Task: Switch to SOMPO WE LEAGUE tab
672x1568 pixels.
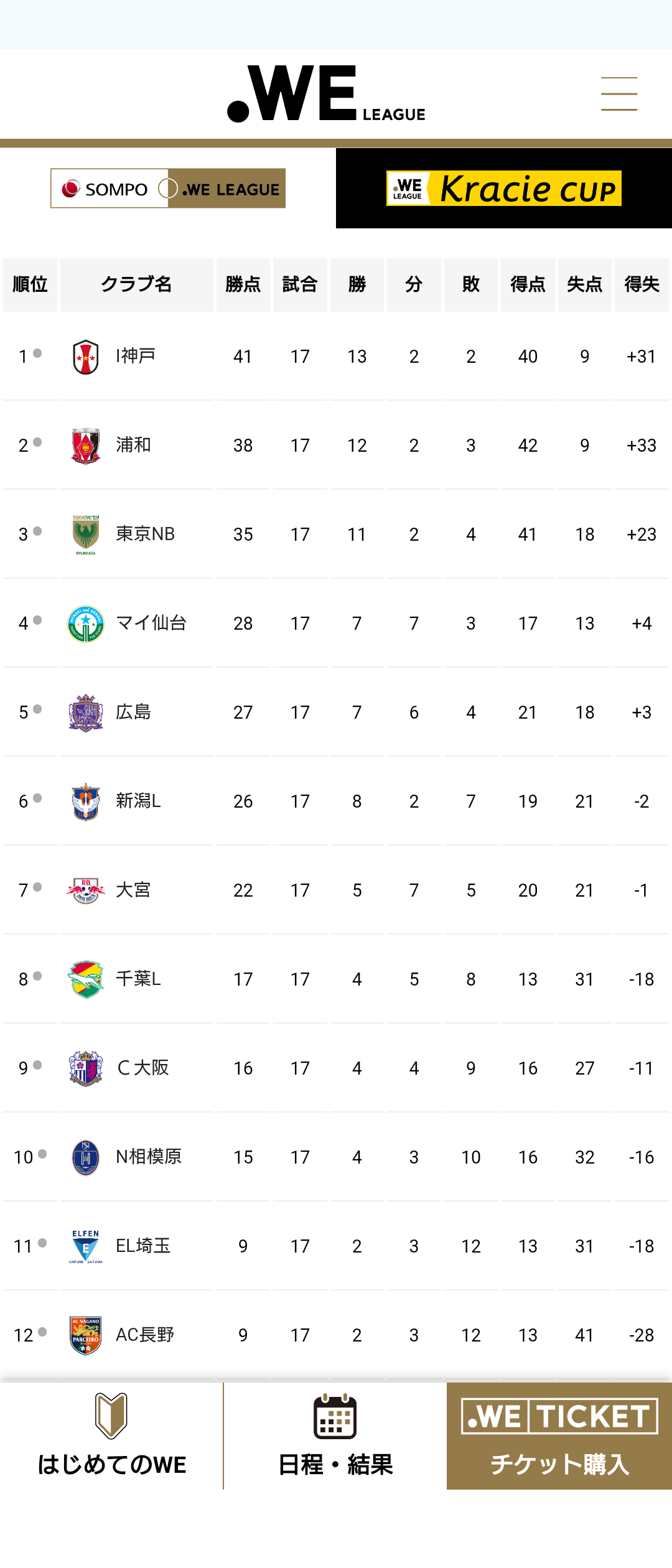Action: (x=168, y=188)
